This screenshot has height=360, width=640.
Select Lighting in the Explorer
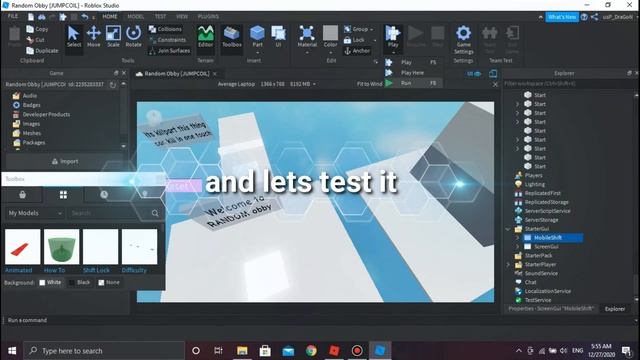coord(535,184)
